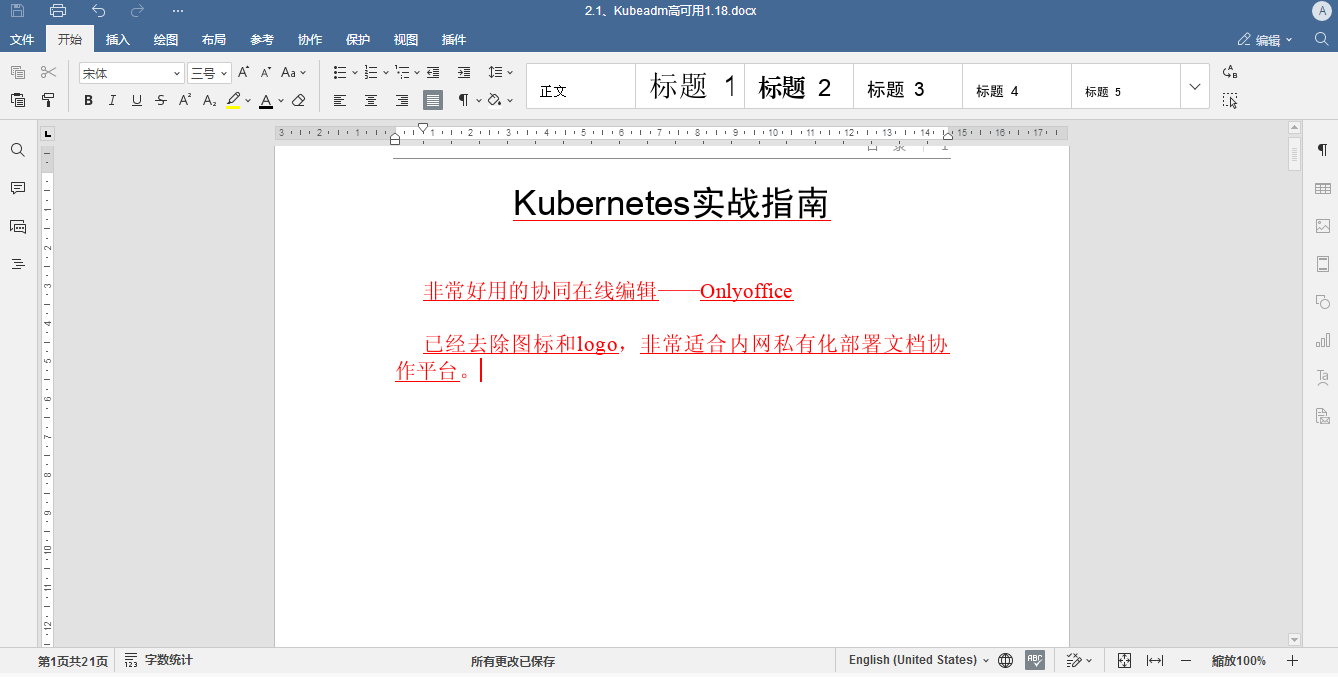Expand the multilevel list dropdown arrow

pyautogui.click(x=417, y=73)
